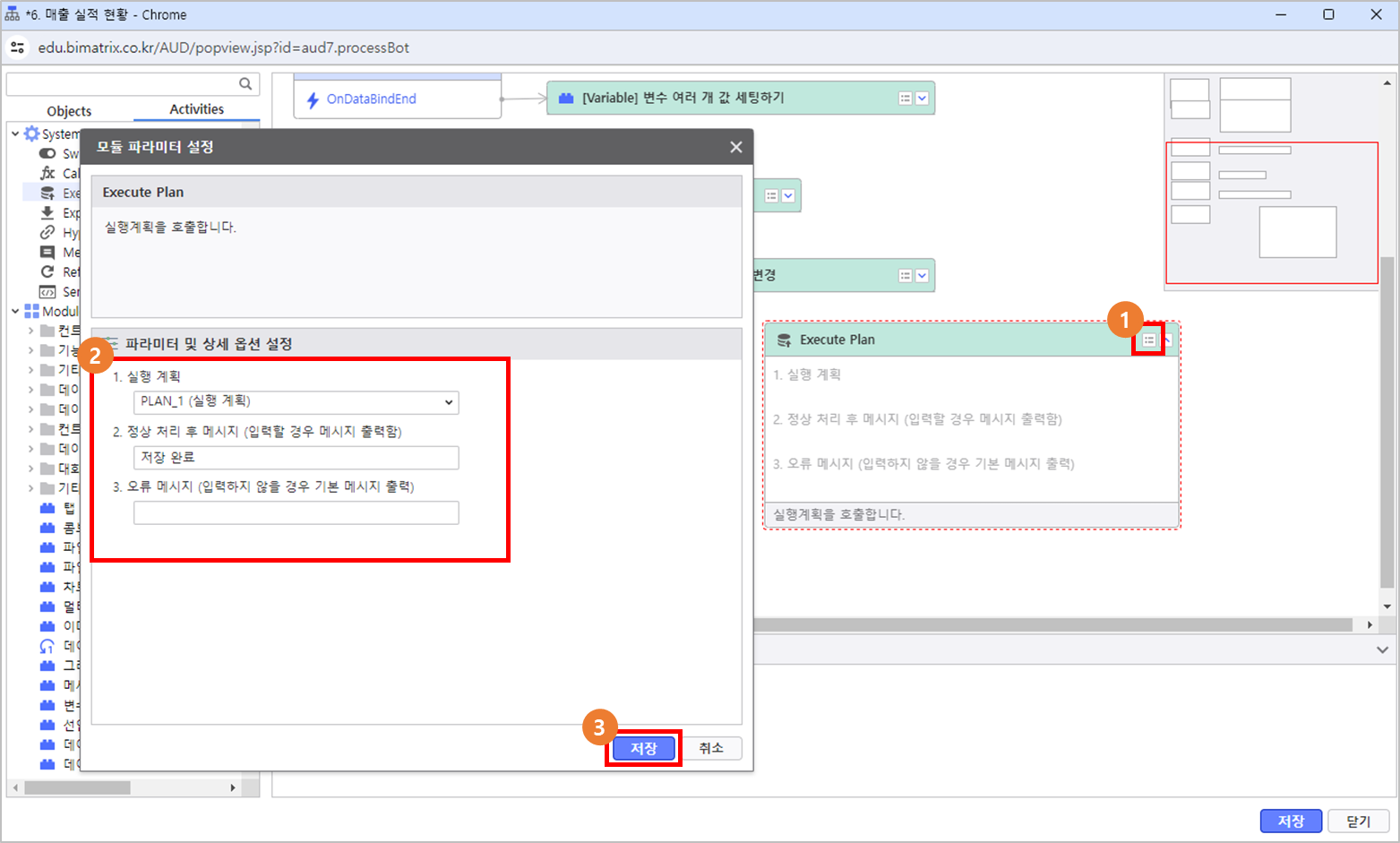The image size is (1400, 843).
Task: Switch to the Activities tab
Action: pos(197,109)
